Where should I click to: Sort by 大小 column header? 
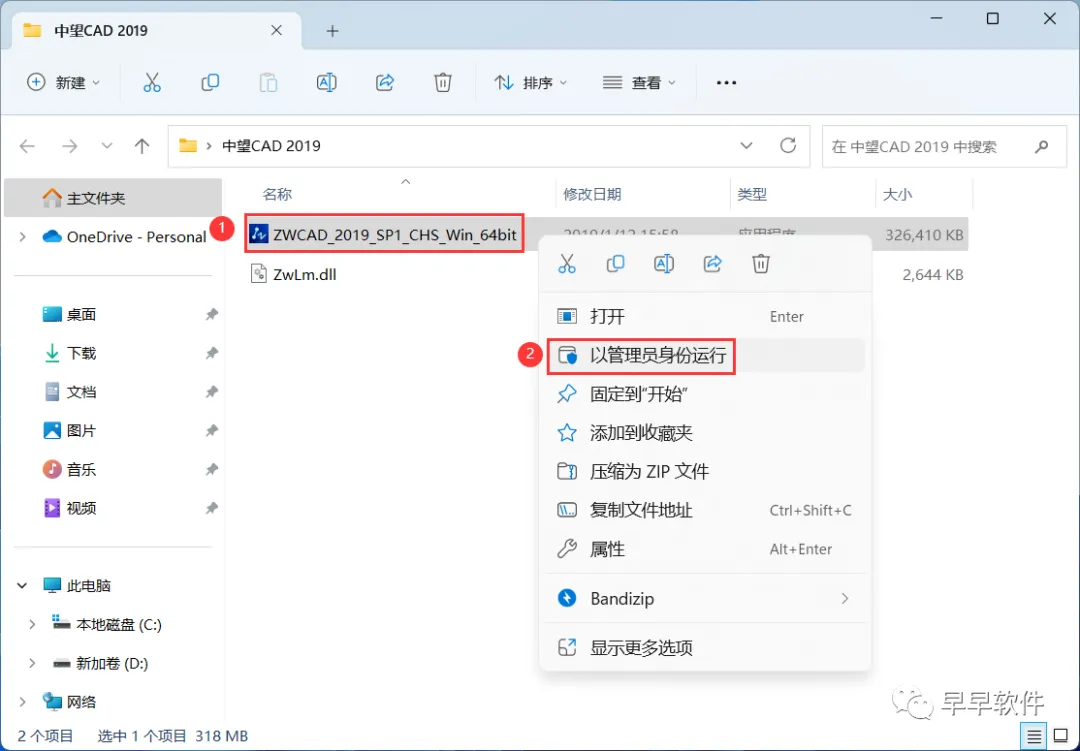tap(898, 195)
